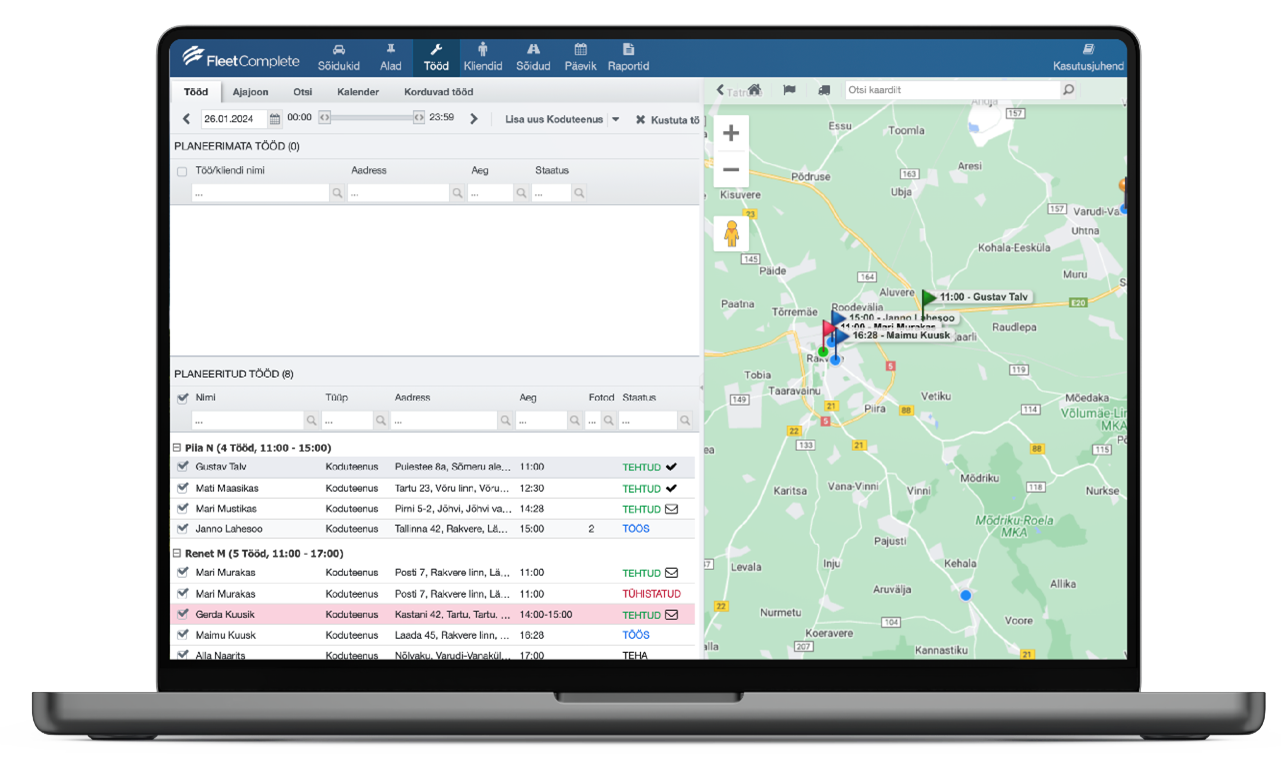Open the Kasutusjuhend user guide
Image resolution: width=1281 pixels, height=758 pixels.
coord(1088,58)
